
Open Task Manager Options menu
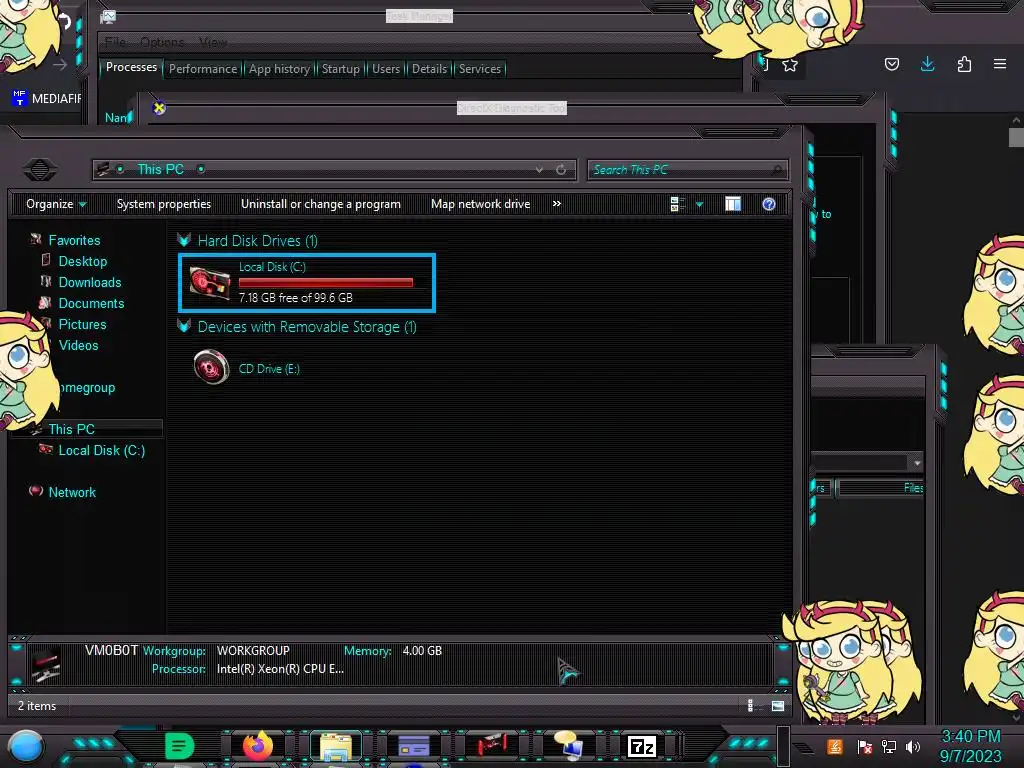tap(162, 42)
